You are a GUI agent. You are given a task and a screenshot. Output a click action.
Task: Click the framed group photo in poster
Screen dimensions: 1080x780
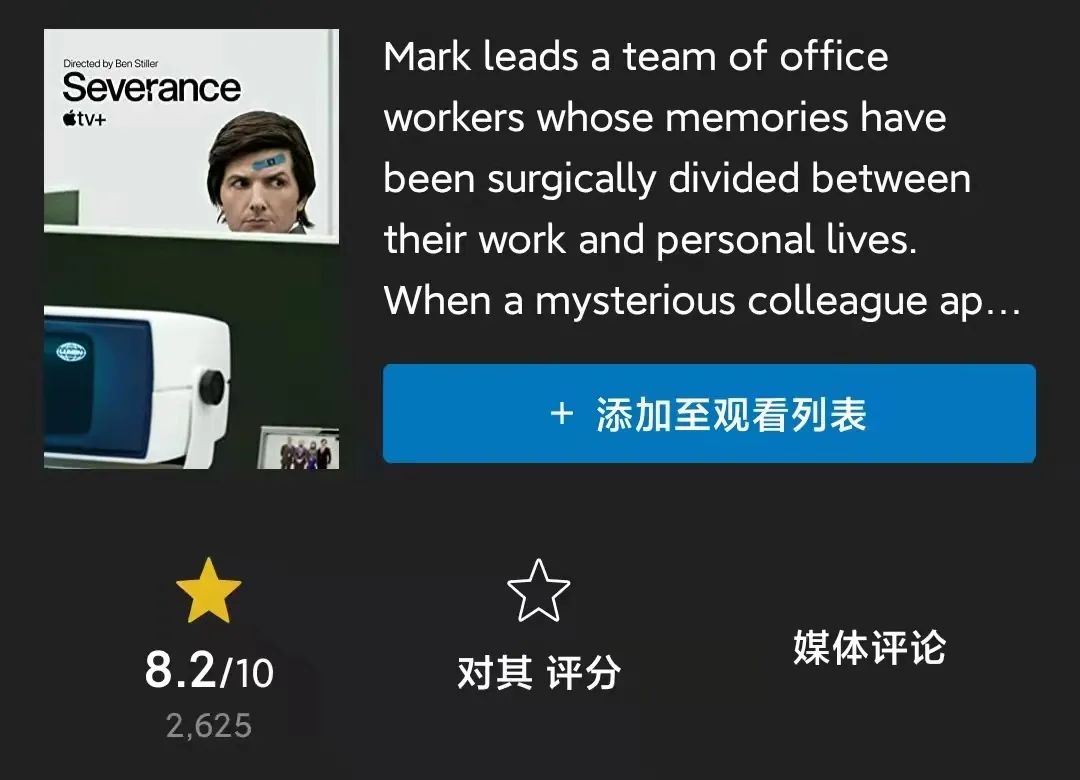point(298,448)
